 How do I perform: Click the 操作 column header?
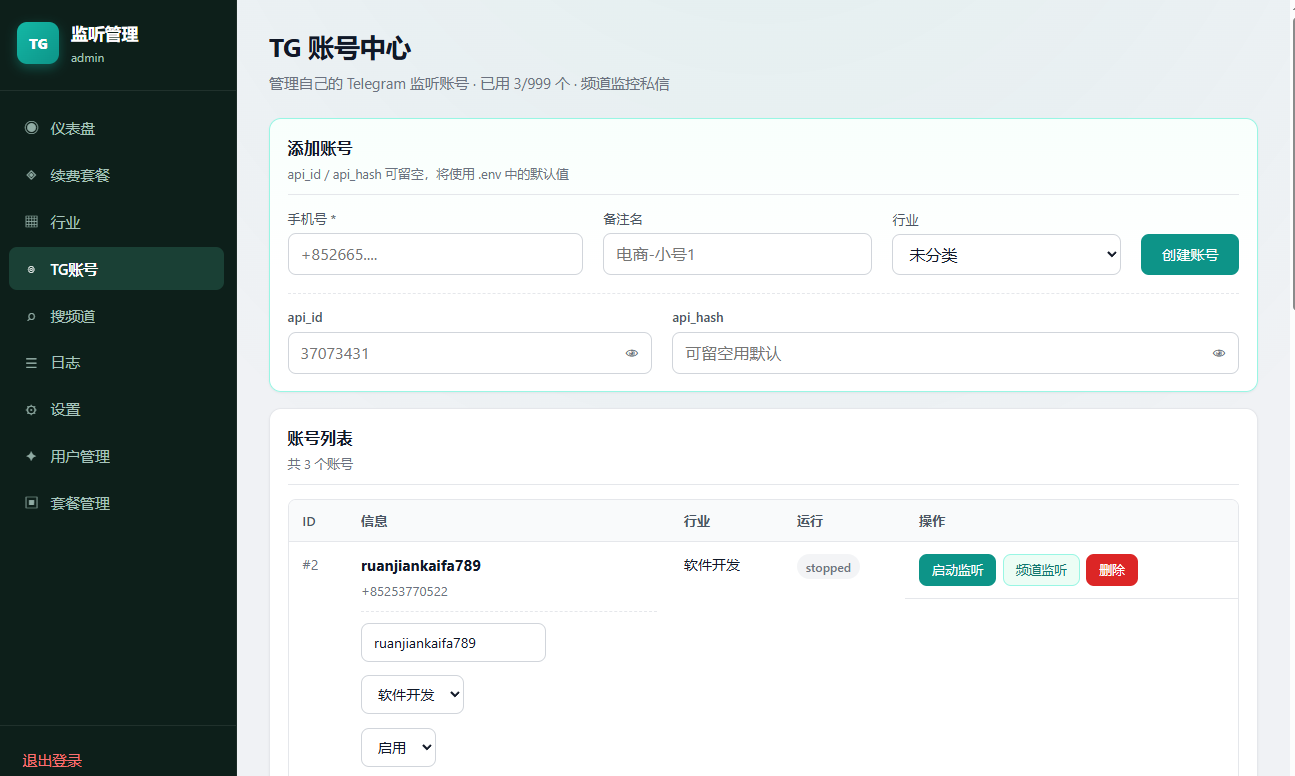(x=932, y=521)
